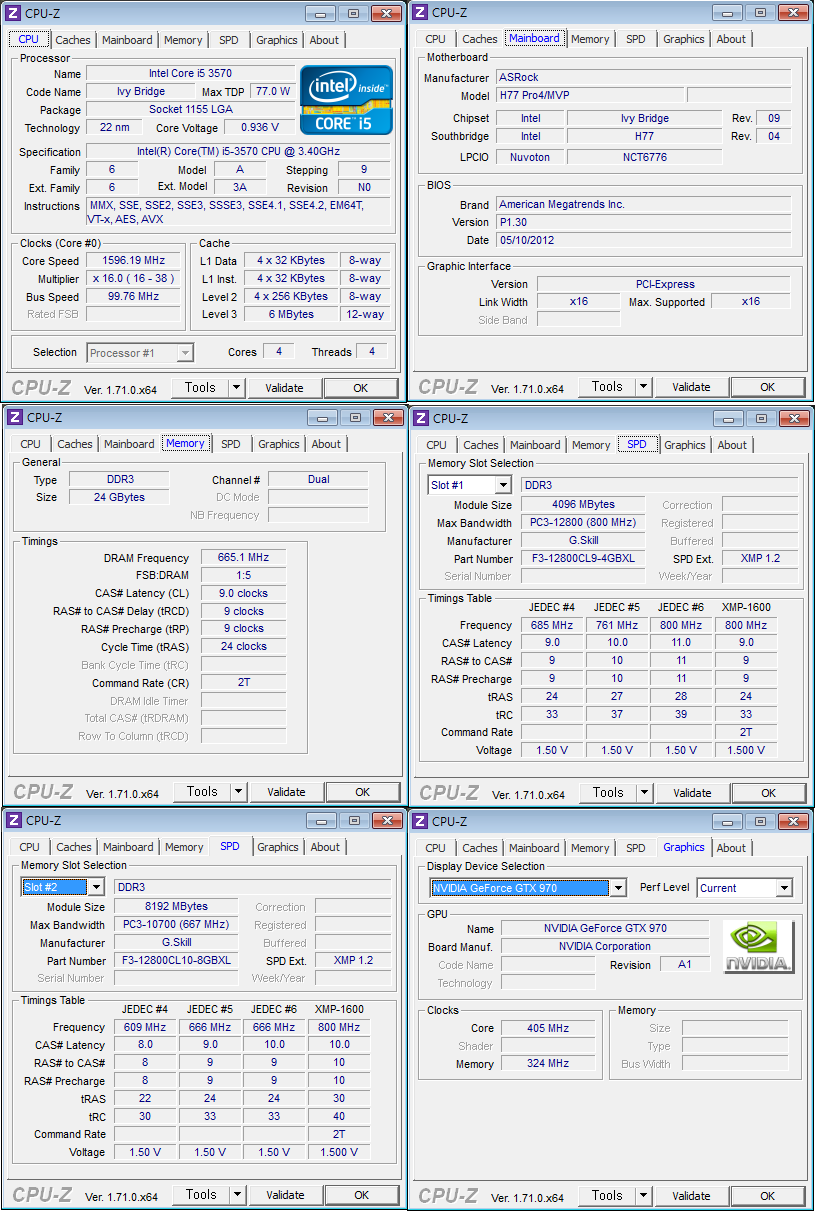This screenshot has width=818, height=1220.
Task: Click the Module Size value 4096 MBytes
Action: 584,505
